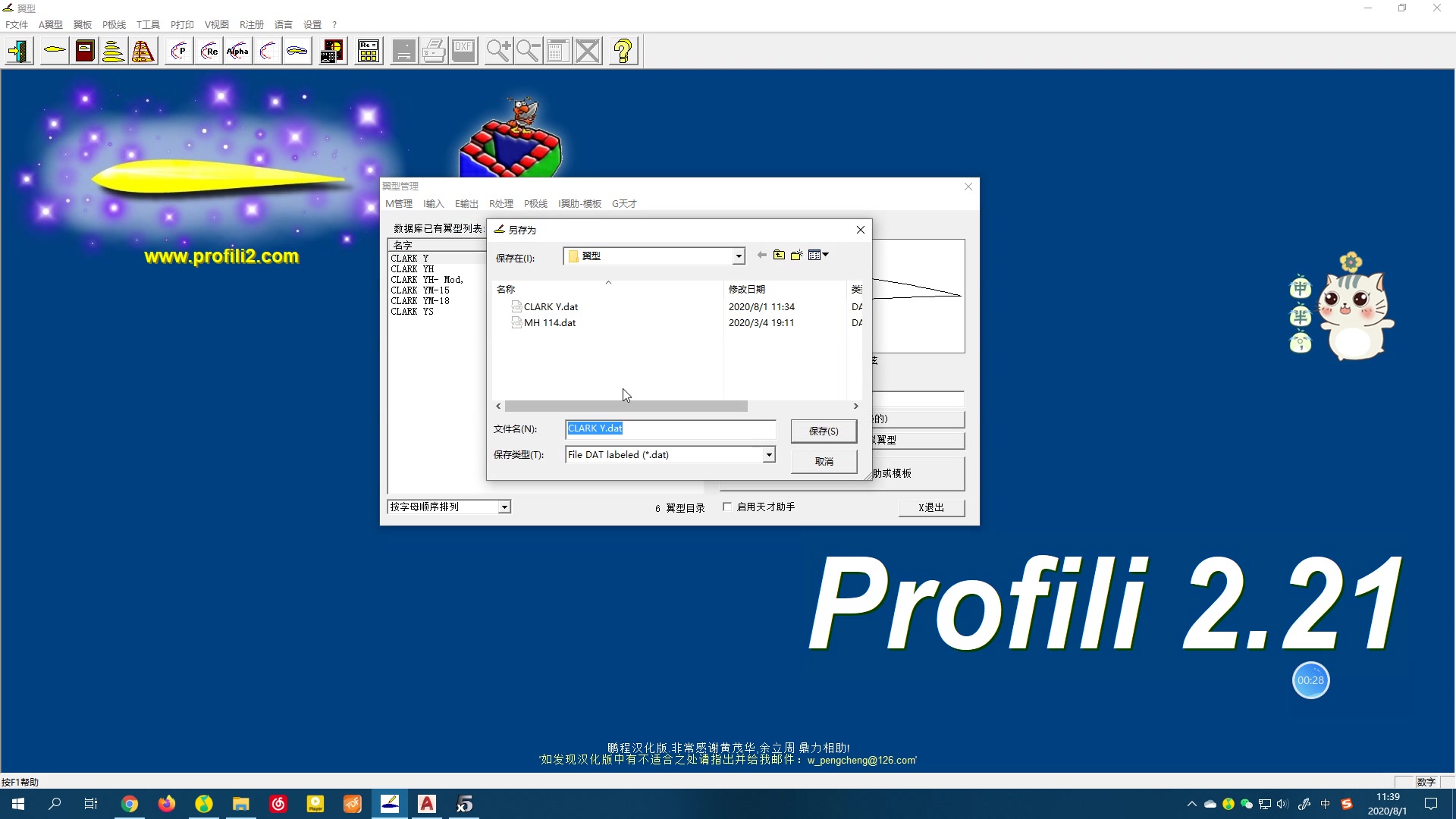
Task: Open Chrome from the Windows taskbar
Action: 130,804
